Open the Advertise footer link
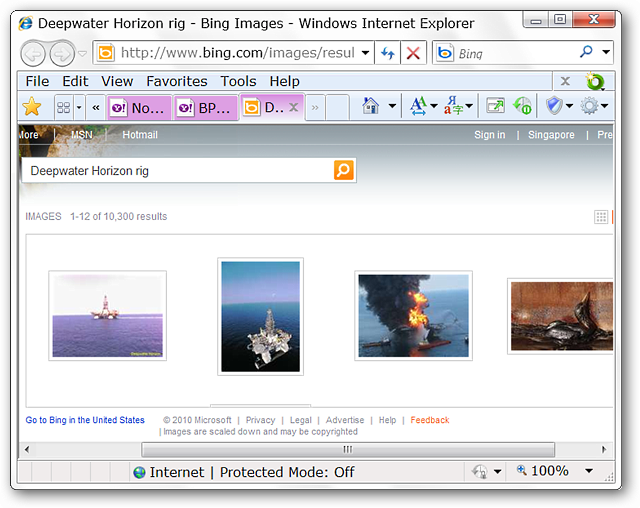Image resolution: width=640 pixels, height=508 pixels. (345, 420)
